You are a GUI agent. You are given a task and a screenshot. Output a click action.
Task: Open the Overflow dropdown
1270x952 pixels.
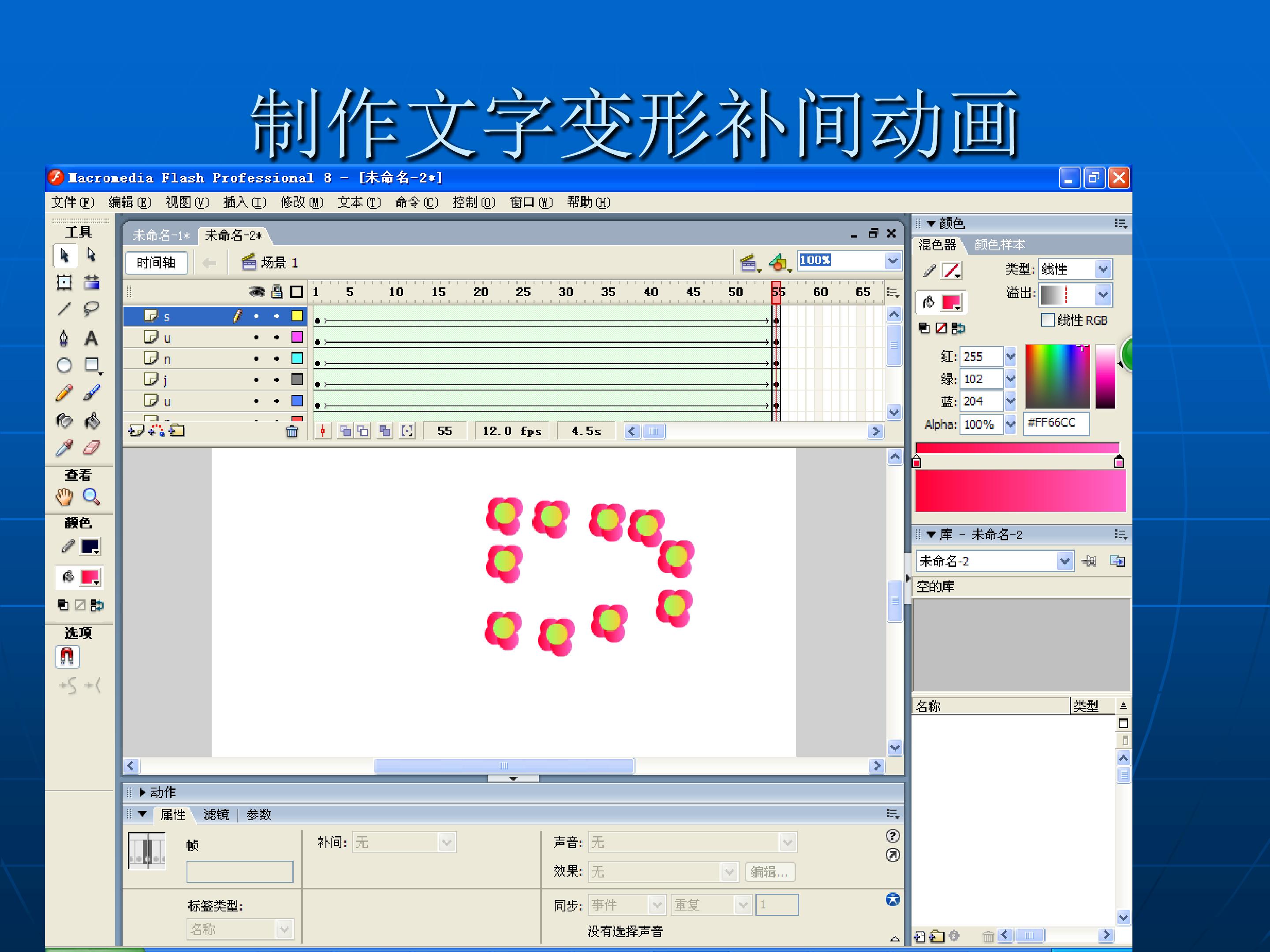pyautogui.click(x=1103, y=295)
